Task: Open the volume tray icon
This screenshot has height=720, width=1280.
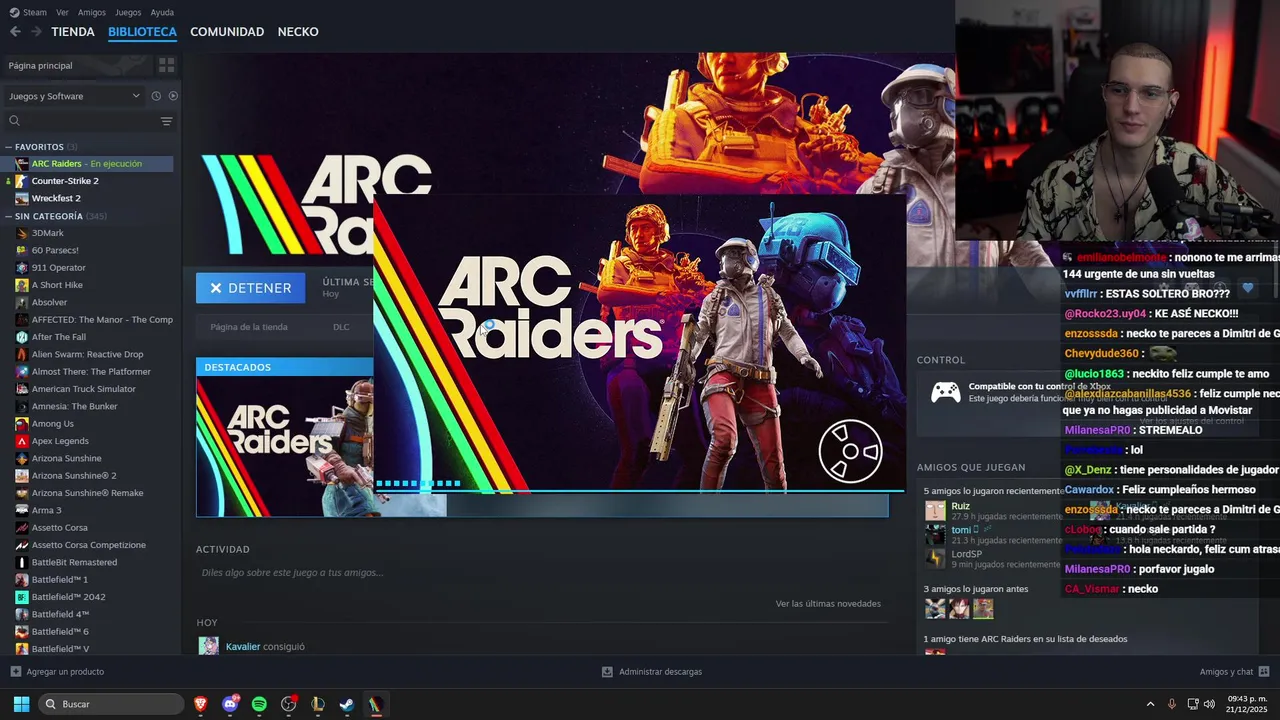Action: (1209, 704)
